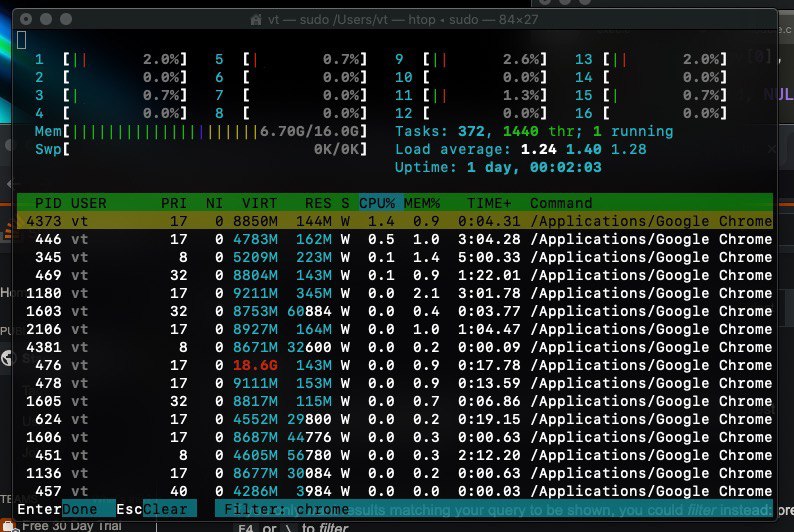Click the CPU 11 meter showing 1.3%
The image size is (794, 532).
(471, 95)
